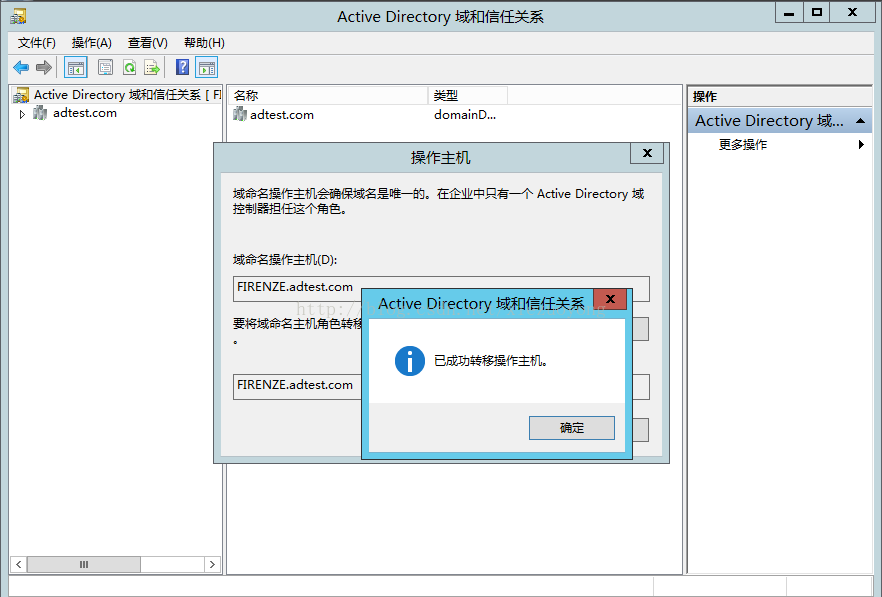Maximize the main MMC window
Screen dimensions: 882x597
tap(817, 12)
